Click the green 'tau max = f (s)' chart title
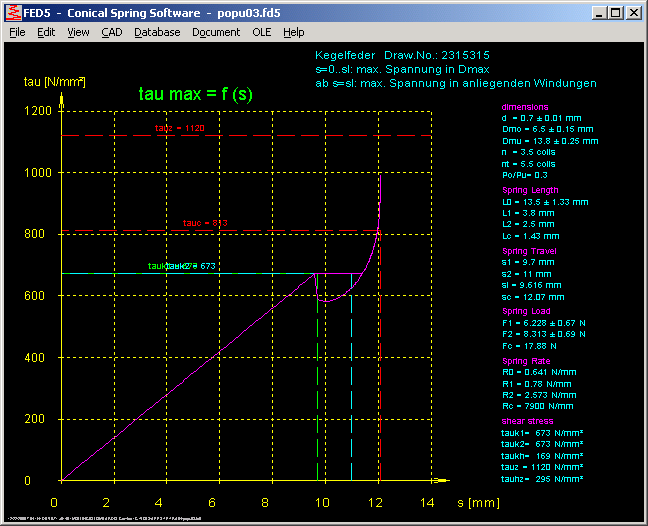The width and height of the screenshot is (648, 526). pyautogui.click(x=193, y=92)
